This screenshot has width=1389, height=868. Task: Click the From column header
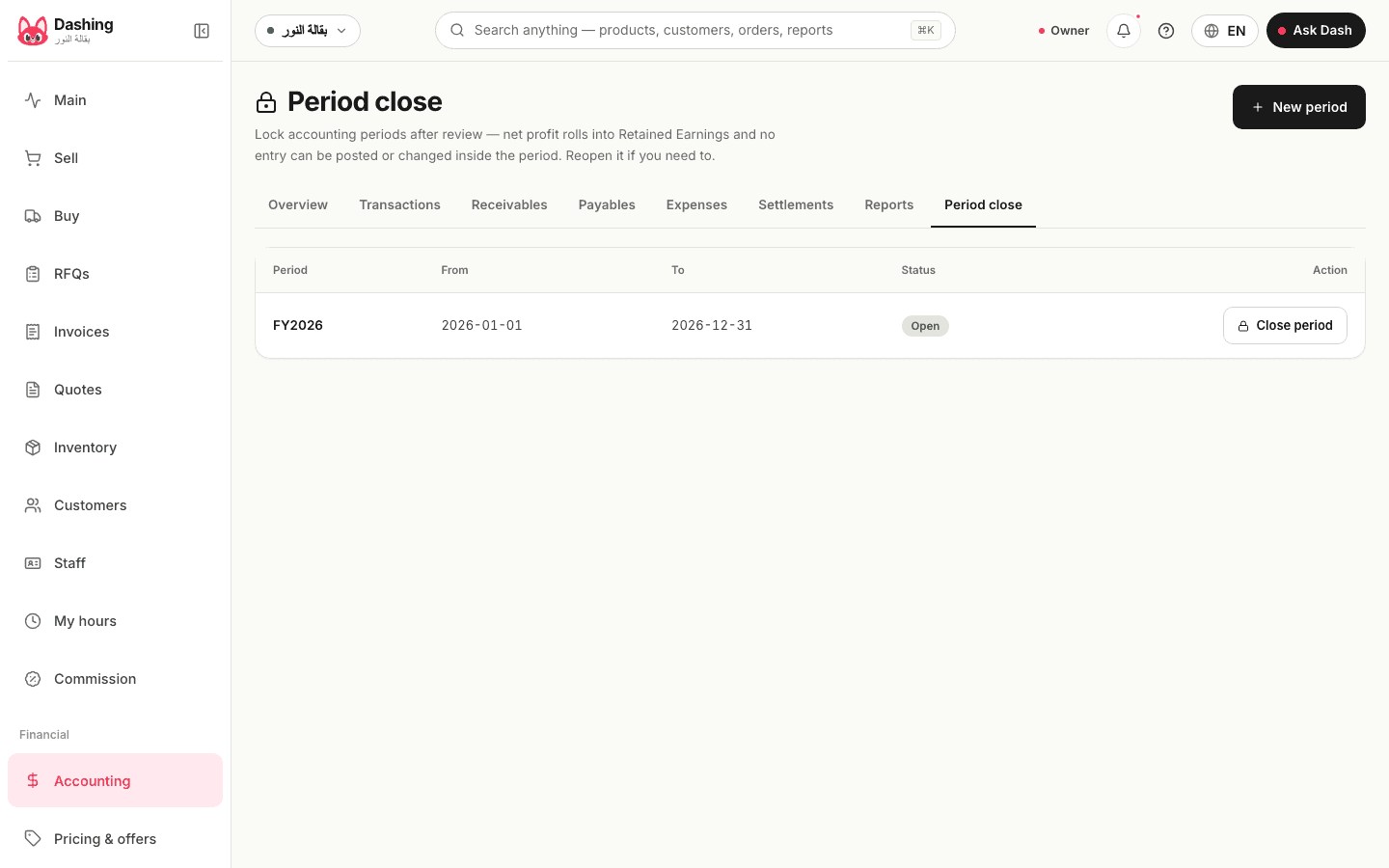click(x=454, y=270)
